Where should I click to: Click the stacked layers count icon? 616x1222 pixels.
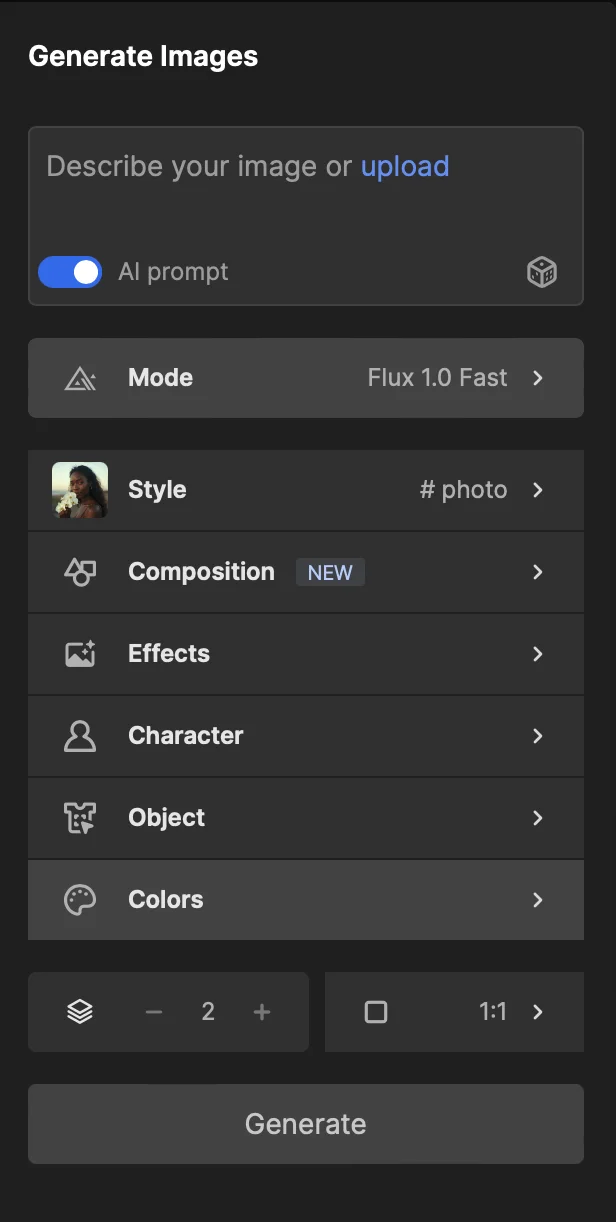(x=80, y=1012)
